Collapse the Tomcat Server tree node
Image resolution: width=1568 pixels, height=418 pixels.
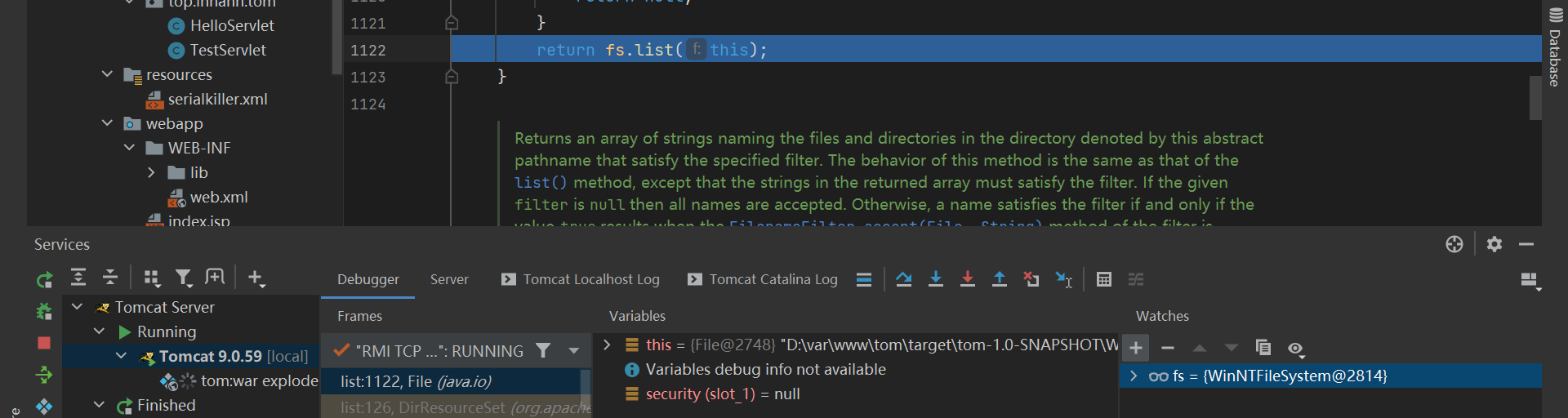point(77,307)
